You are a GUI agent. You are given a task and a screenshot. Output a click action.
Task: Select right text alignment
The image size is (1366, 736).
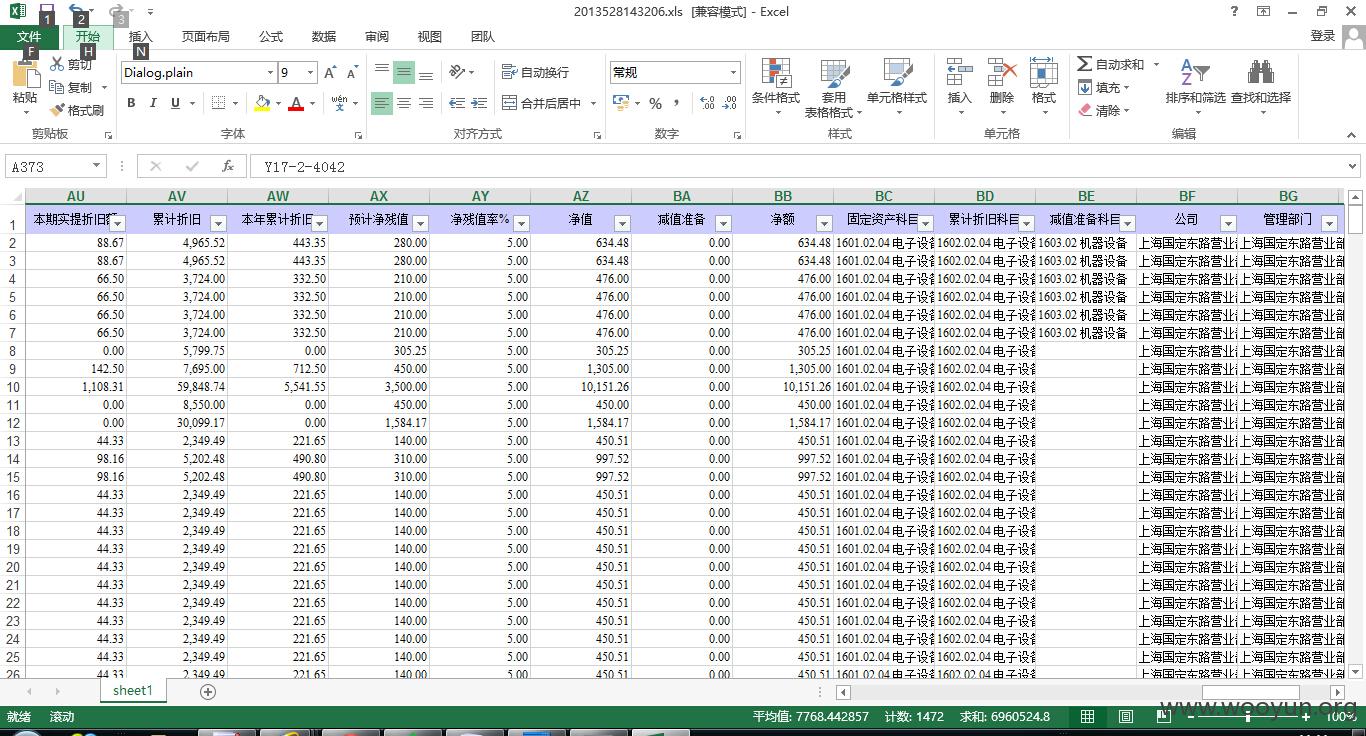[x=426, y=103]
